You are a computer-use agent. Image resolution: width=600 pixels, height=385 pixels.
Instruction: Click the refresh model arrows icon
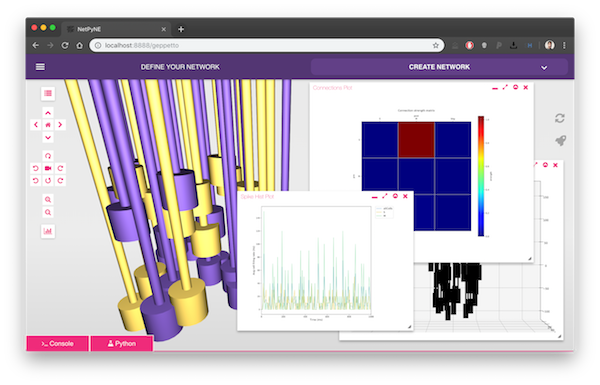[x=560, y=118]
